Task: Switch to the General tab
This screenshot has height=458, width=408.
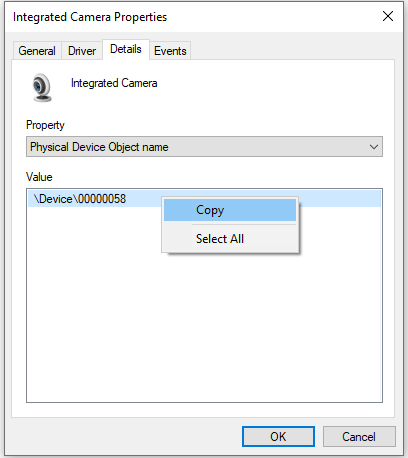Action: pyautogui.click(x=37, y=51)
